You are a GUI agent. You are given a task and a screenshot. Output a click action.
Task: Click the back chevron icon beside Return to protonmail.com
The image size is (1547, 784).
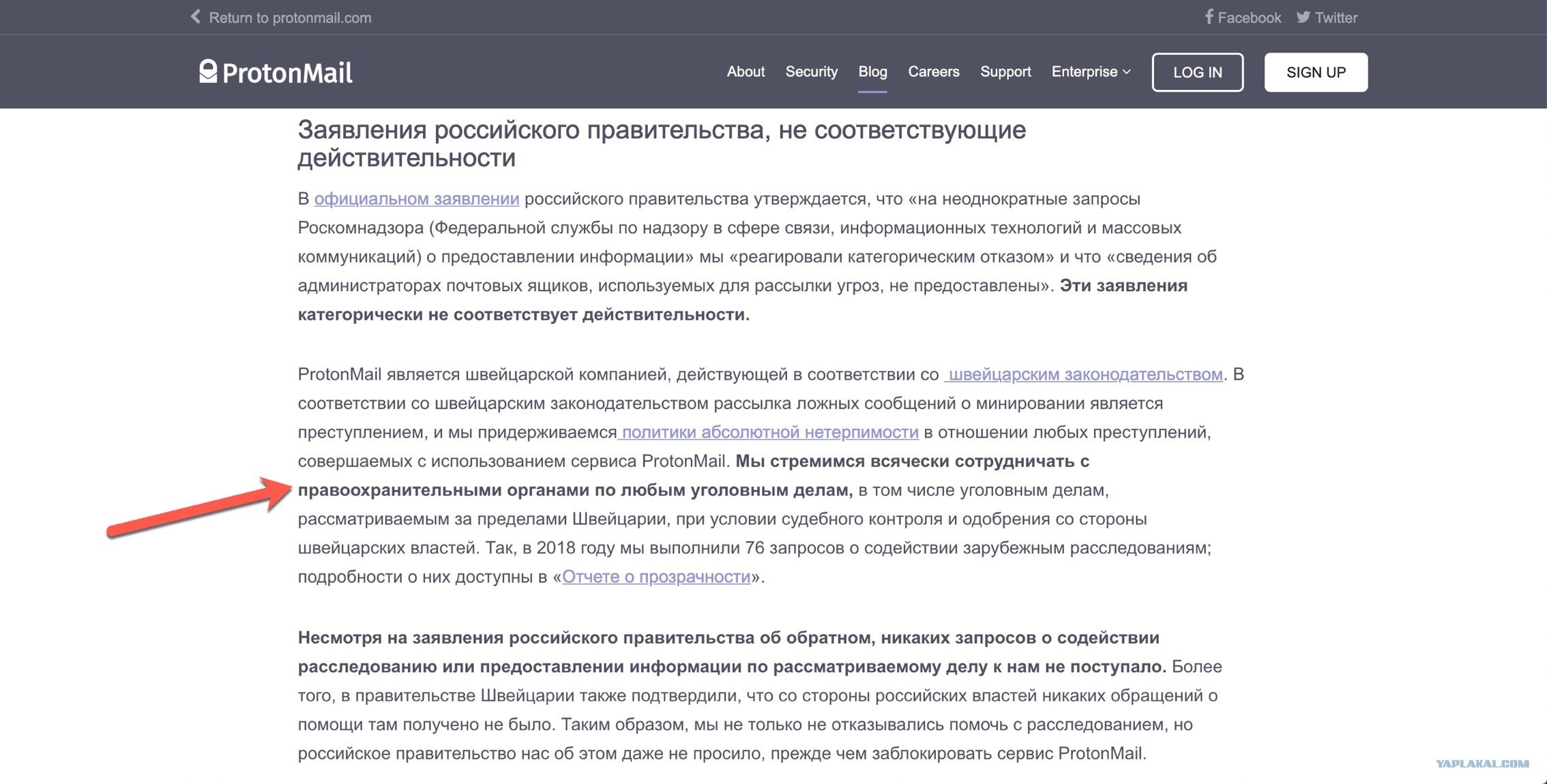click(196, 17)
